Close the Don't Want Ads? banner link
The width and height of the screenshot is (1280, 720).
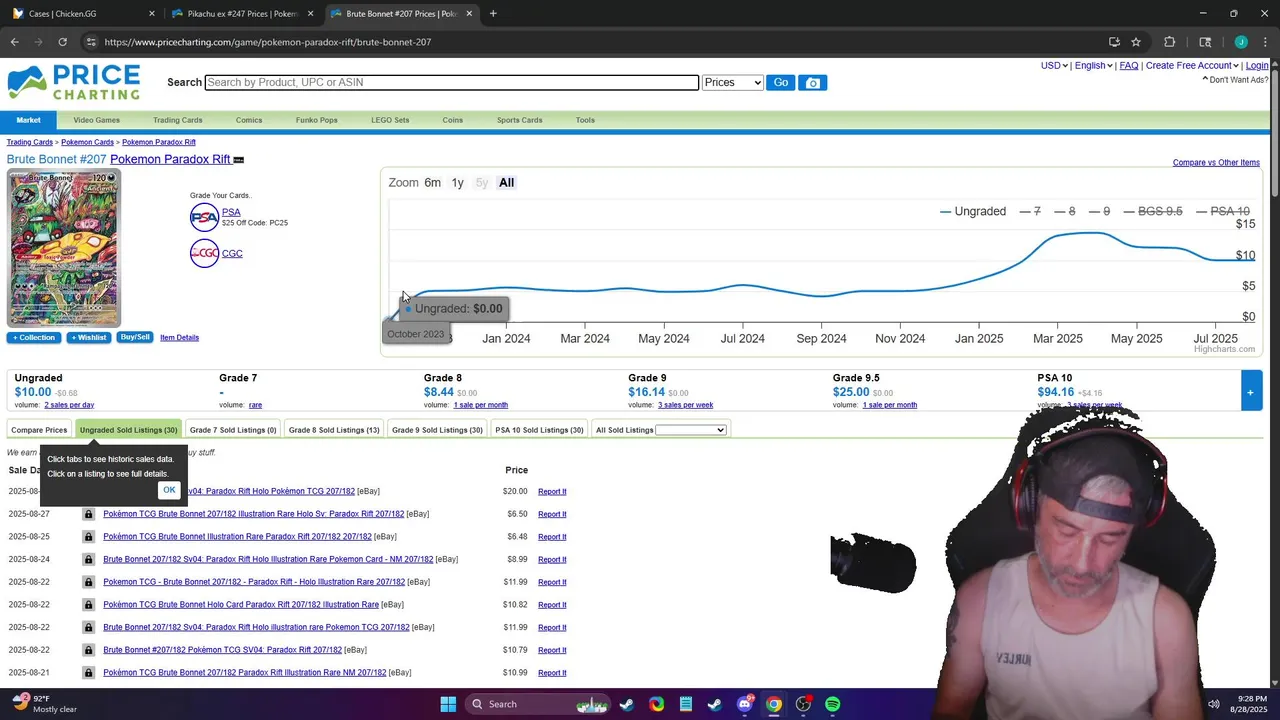click(1235, 80)
